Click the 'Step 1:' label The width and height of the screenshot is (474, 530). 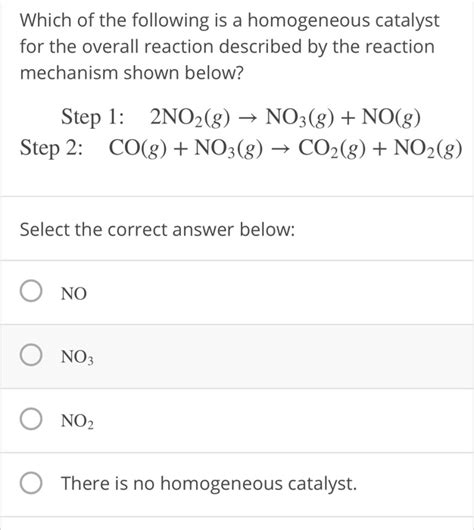[x=92, y=117]
